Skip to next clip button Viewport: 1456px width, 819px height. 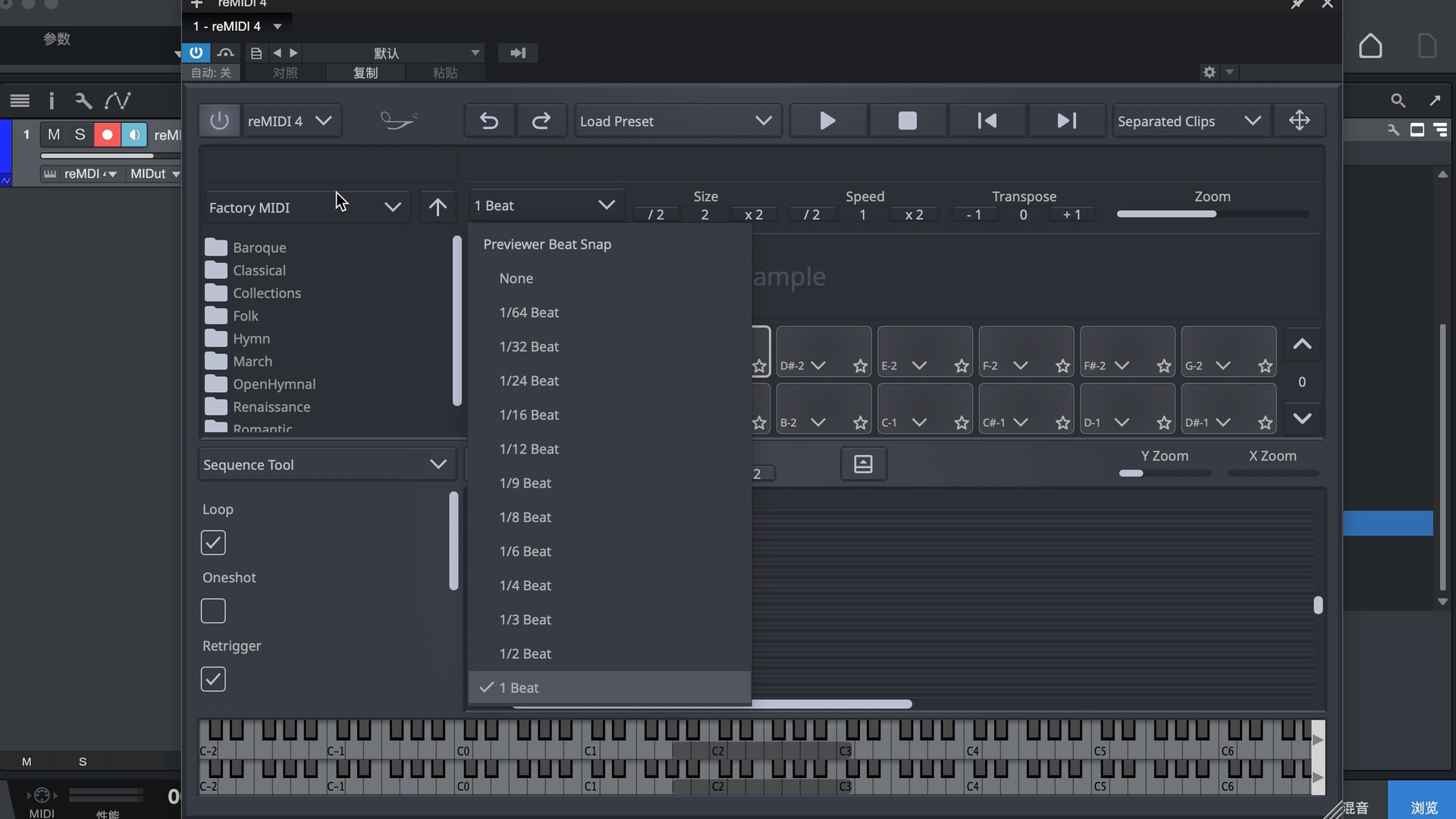point(1066,121)
